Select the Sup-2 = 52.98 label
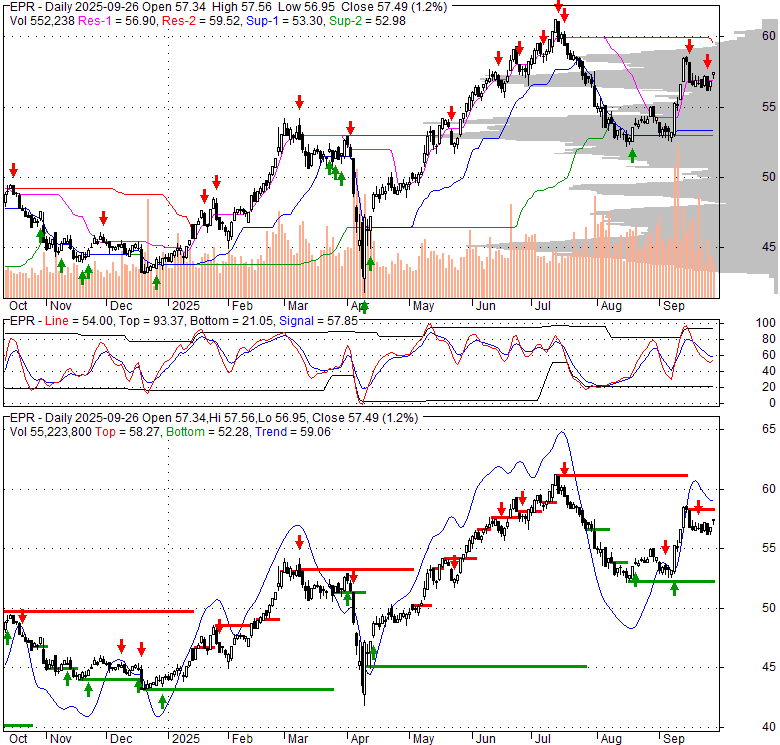The width and height of the screenshot is (780, 745). [x=367, y=21]
